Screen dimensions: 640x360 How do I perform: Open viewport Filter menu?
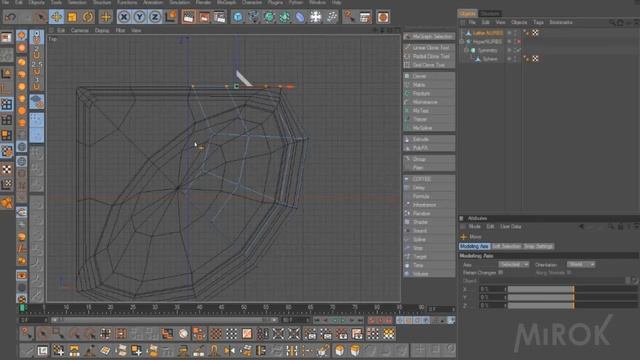tap(120, 31)
